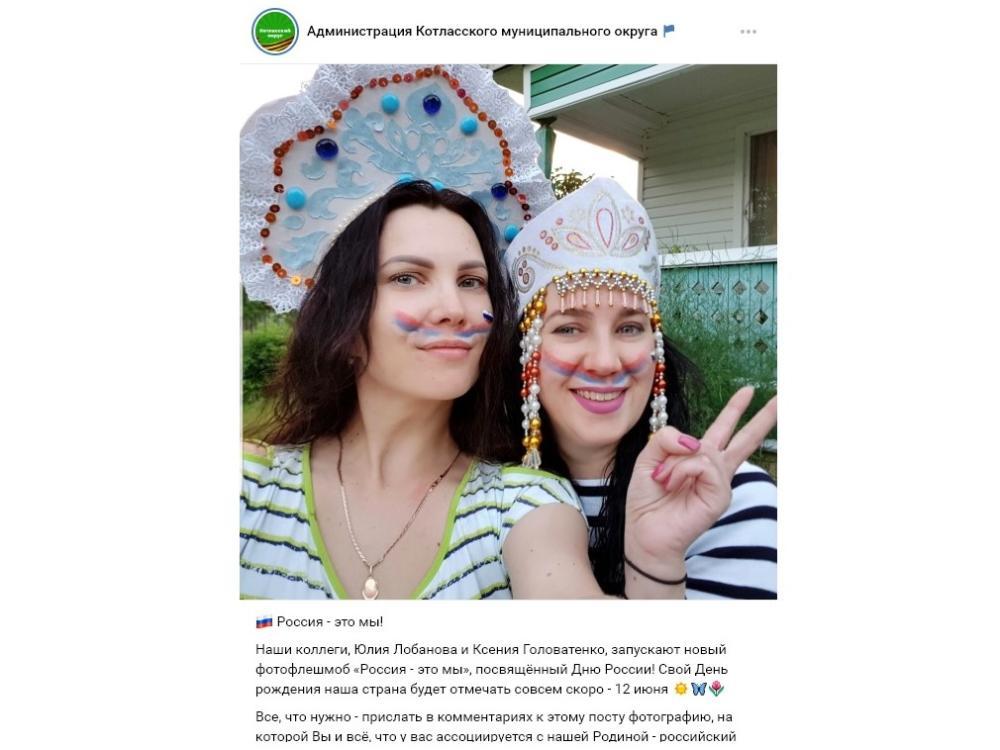Click the gold pendant necklace in the photo
1000x750 pixels.
pyautogui.click(x=371, y=585)
